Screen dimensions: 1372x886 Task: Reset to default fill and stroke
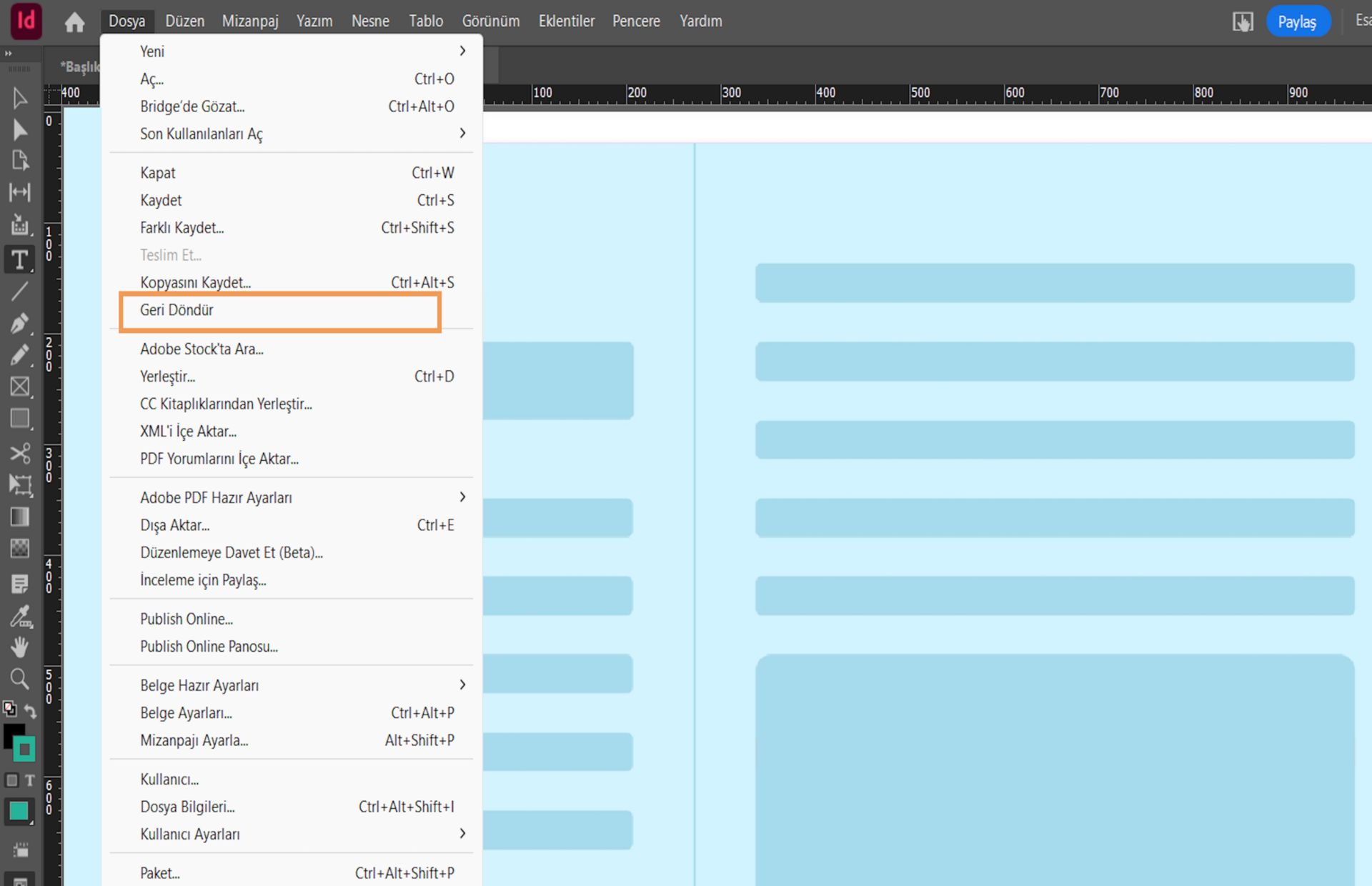pos(9,709)
